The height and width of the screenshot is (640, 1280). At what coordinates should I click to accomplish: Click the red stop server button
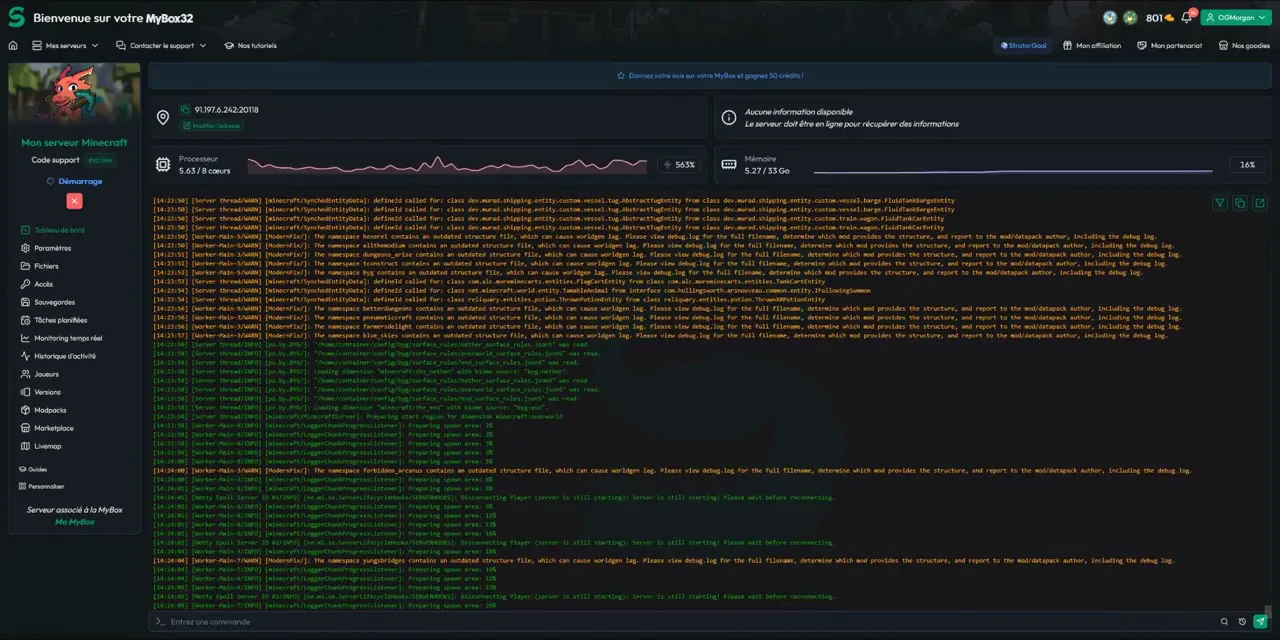74,201
